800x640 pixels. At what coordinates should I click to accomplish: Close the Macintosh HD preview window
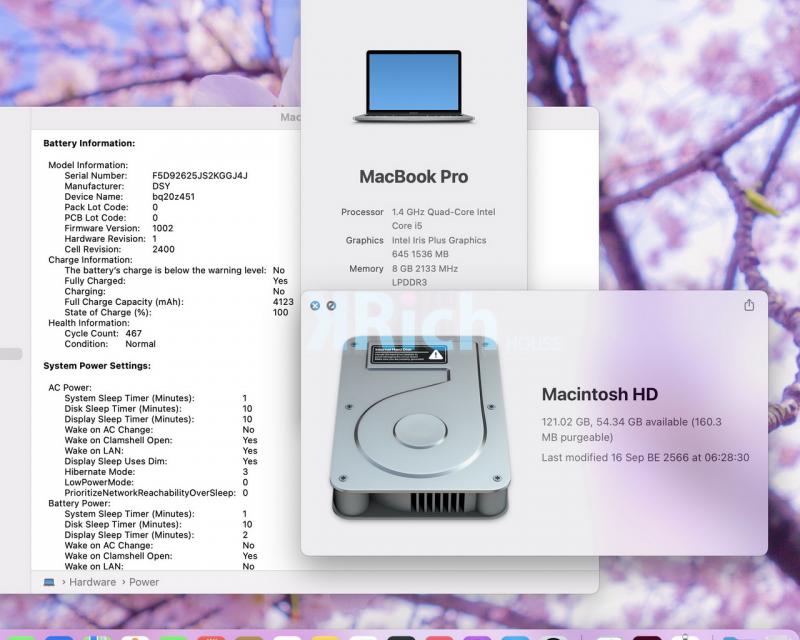315,305
